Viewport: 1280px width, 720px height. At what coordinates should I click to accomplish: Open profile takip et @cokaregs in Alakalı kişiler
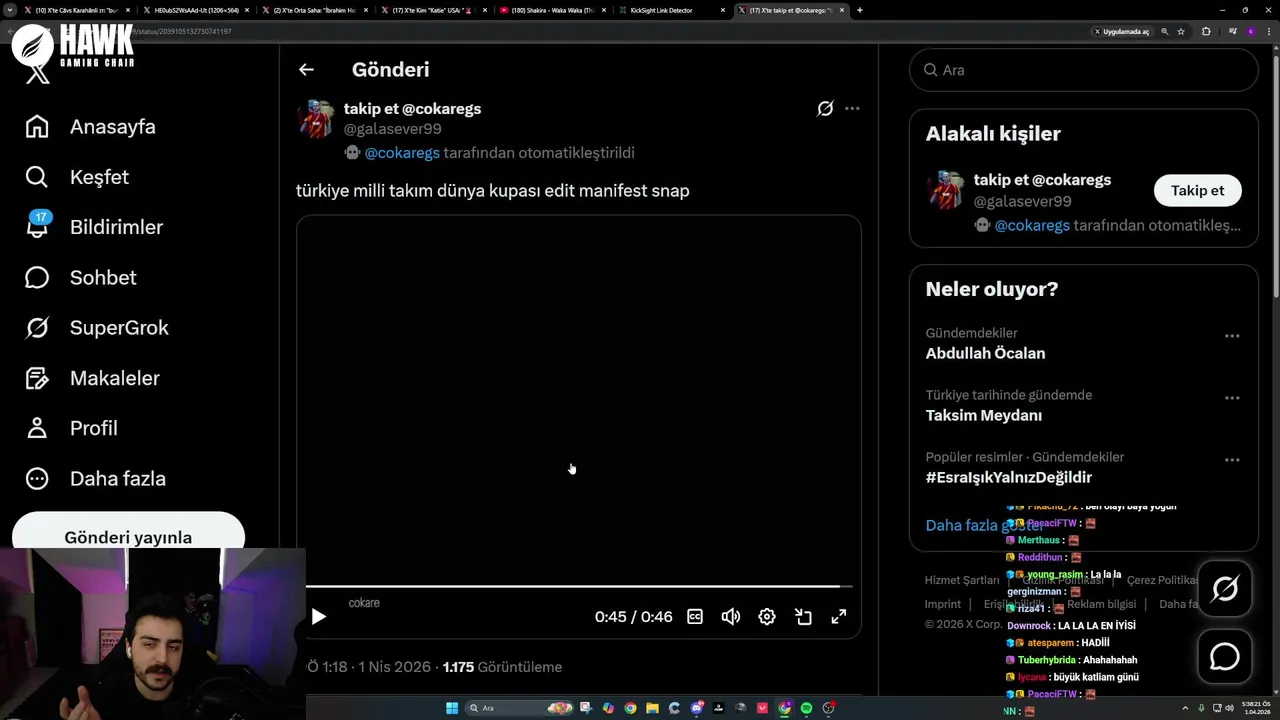click(1042, 180)
